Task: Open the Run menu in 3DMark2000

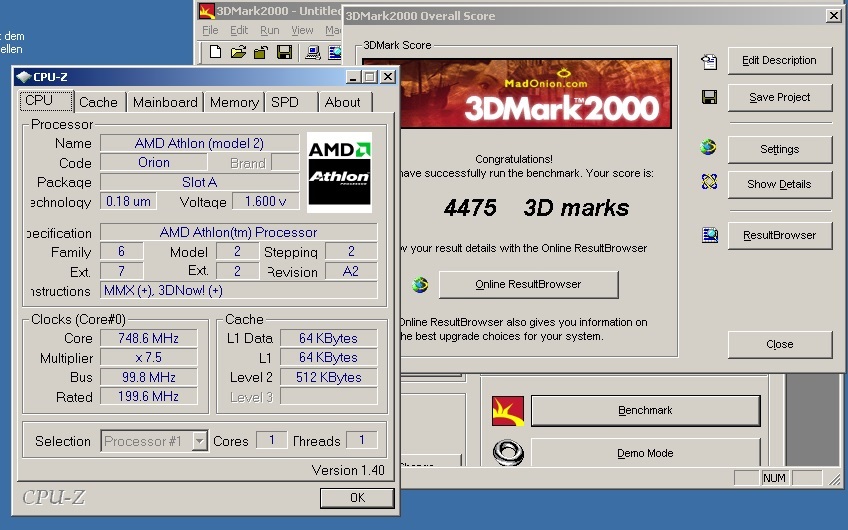Action: pos(269,30)
